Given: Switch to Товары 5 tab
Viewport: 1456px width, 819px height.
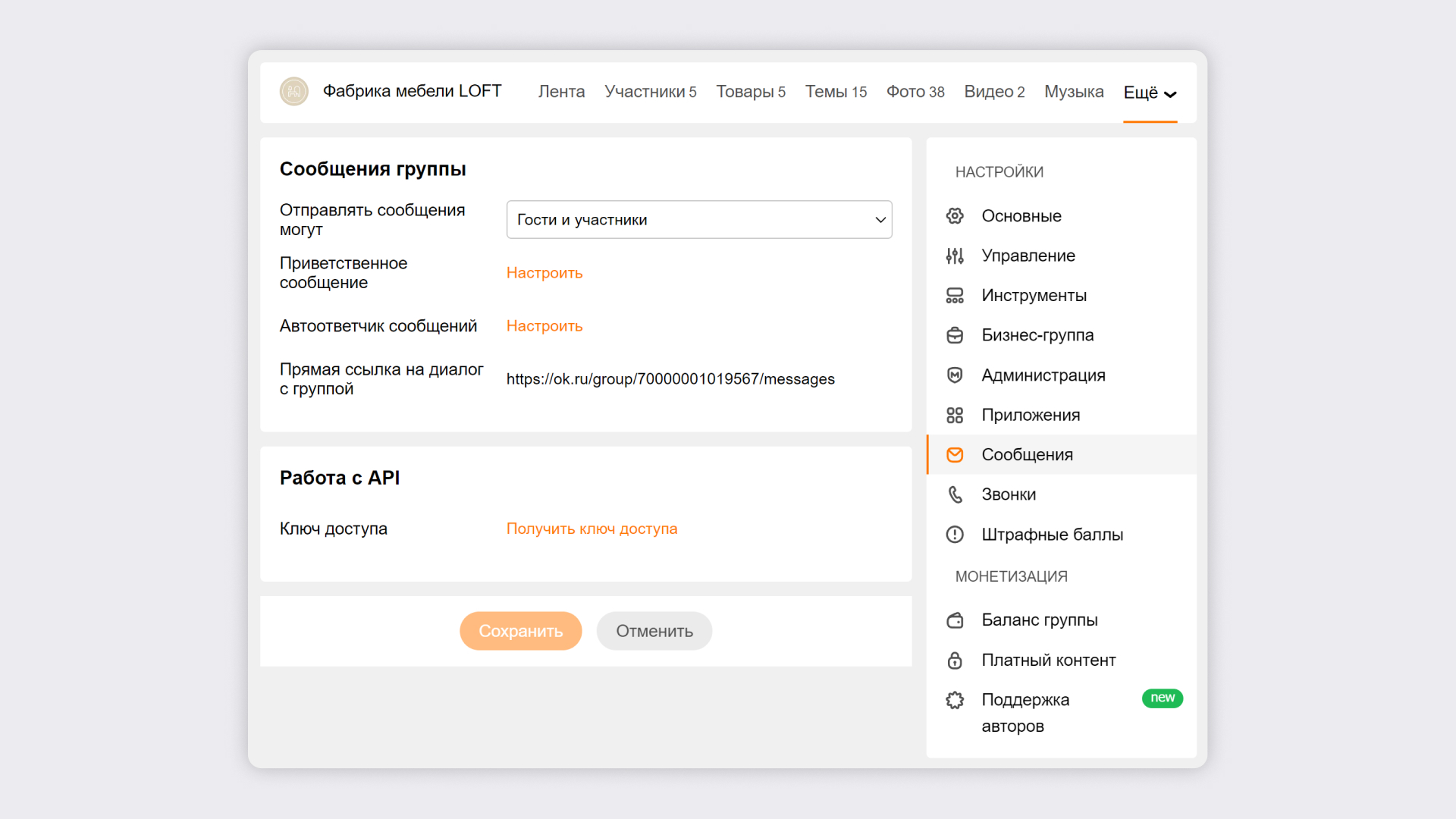Looking at the screenshot, I should (749, 91).
